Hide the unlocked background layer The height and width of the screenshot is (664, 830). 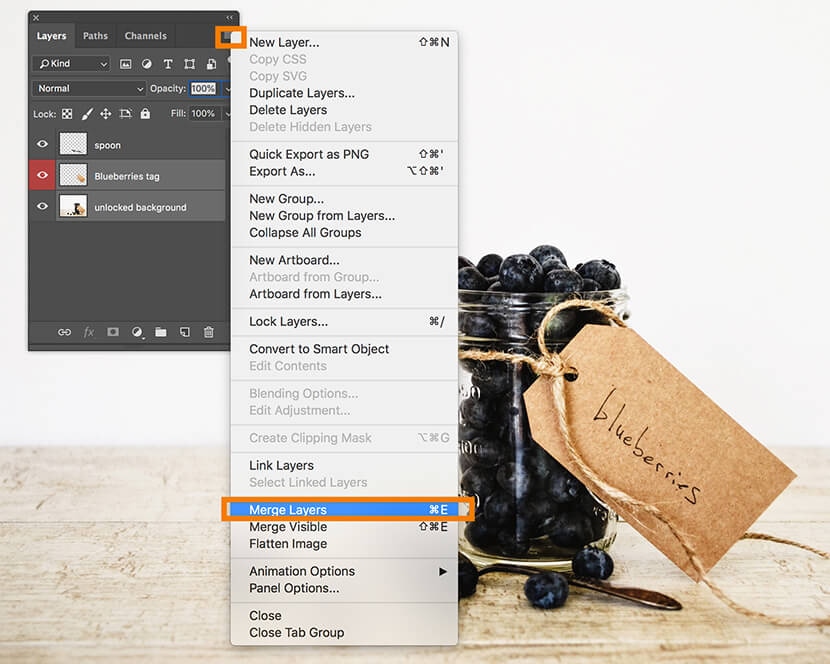(x=42, y=207)
